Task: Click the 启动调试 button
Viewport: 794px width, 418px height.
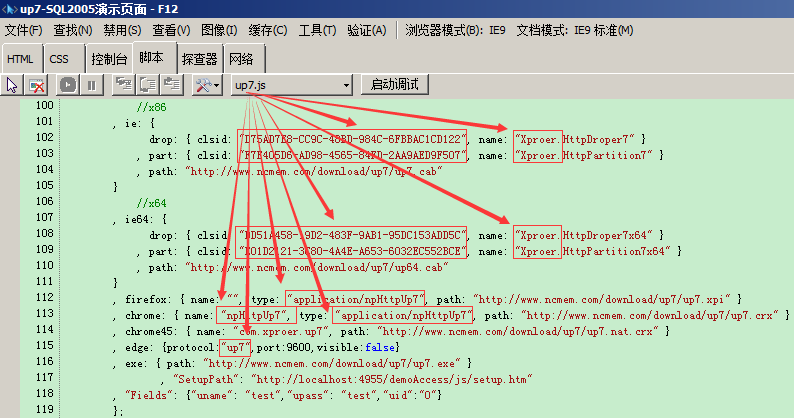Action: coord(394,84)
